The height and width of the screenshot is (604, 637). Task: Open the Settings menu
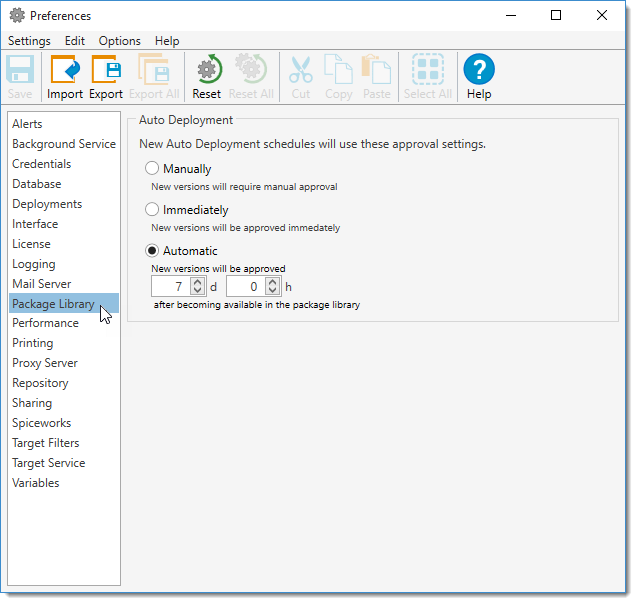29,41
